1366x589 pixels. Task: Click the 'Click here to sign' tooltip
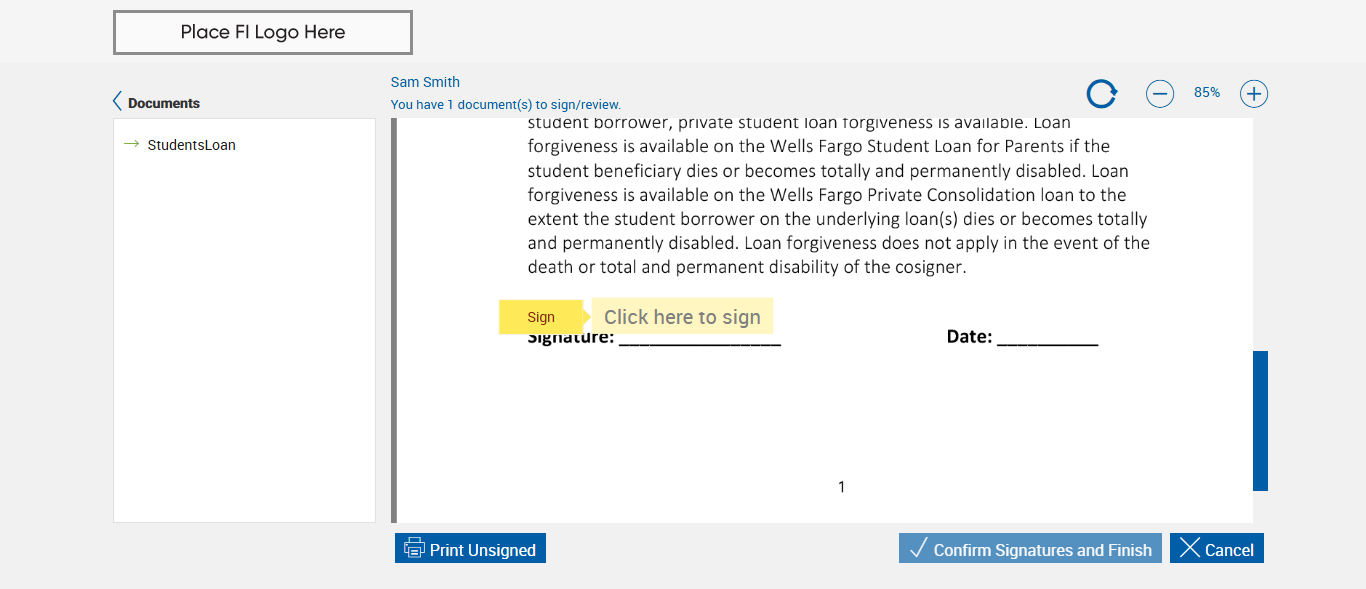[682, 317]
